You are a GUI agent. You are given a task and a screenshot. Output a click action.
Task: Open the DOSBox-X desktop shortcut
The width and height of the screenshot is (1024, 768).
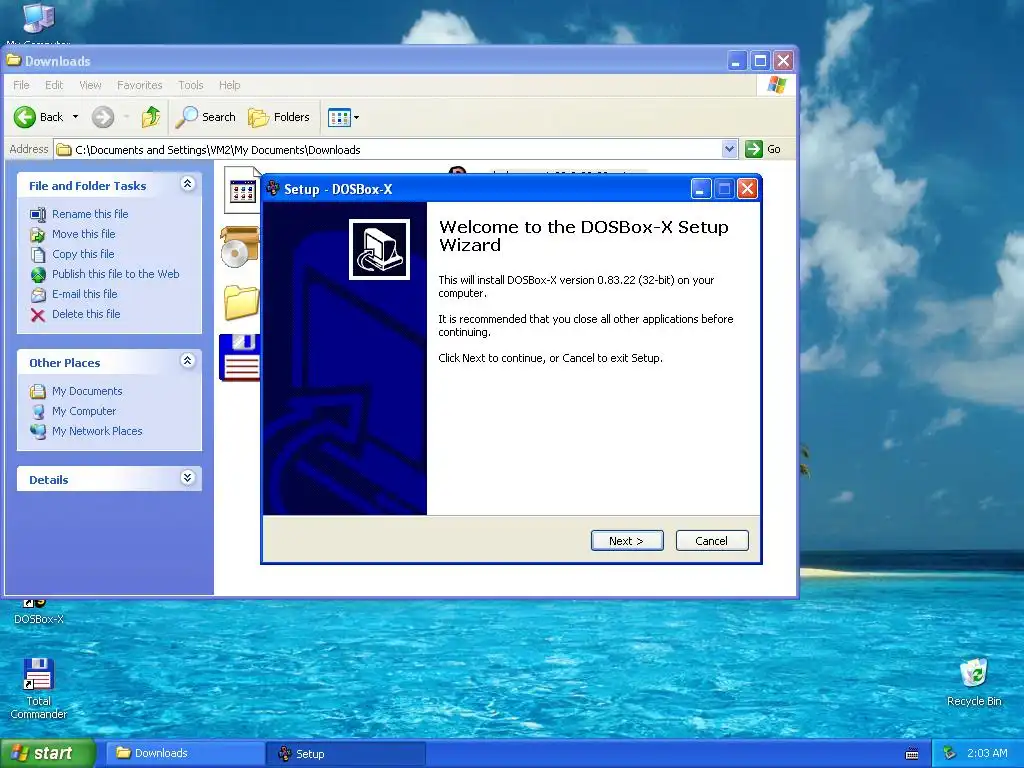click(x=39, y=613)
